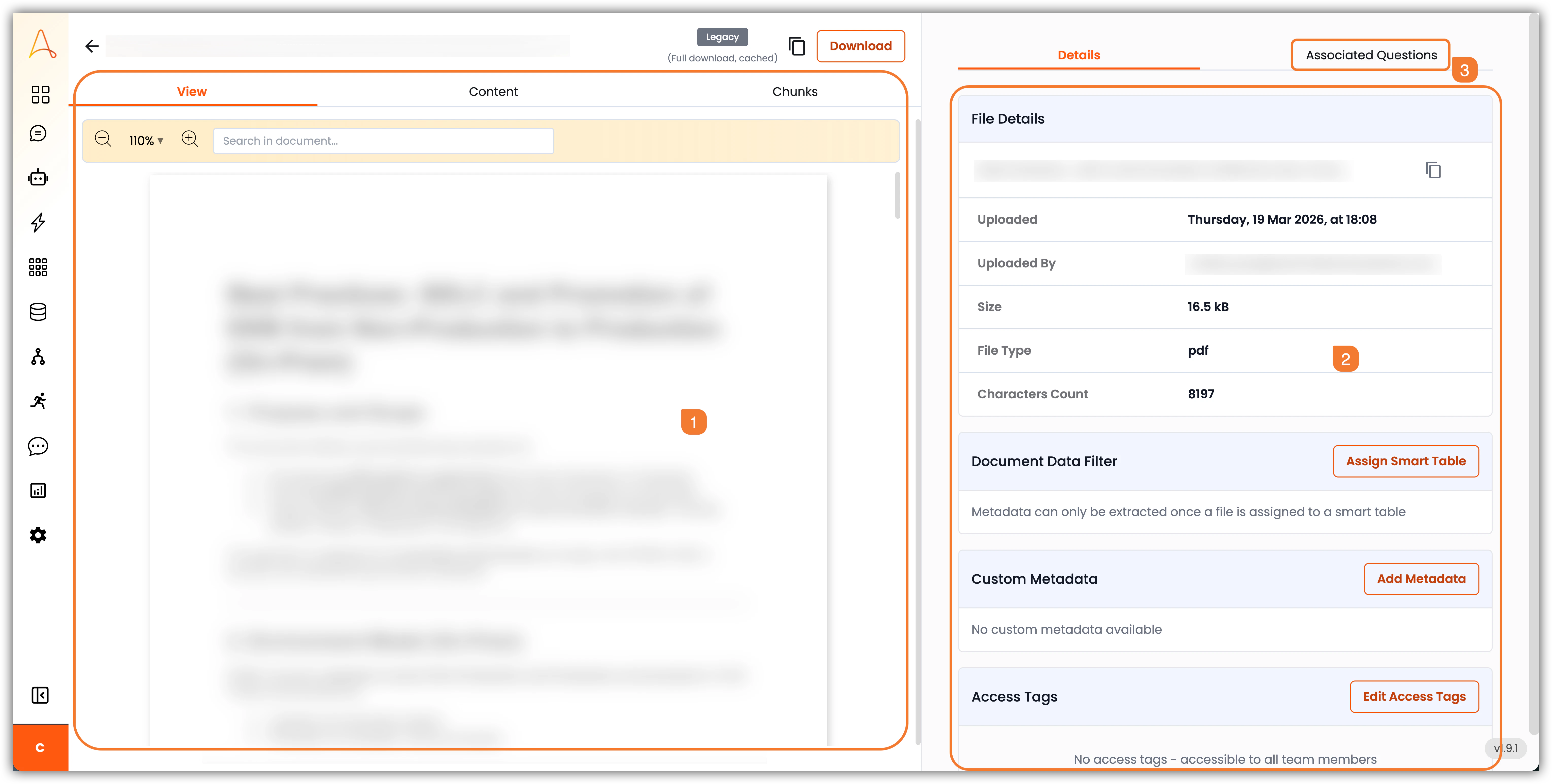Click Add Metadata in Custom Metadata section
The image size is (1552, 784).
(x=1421, y=578)
